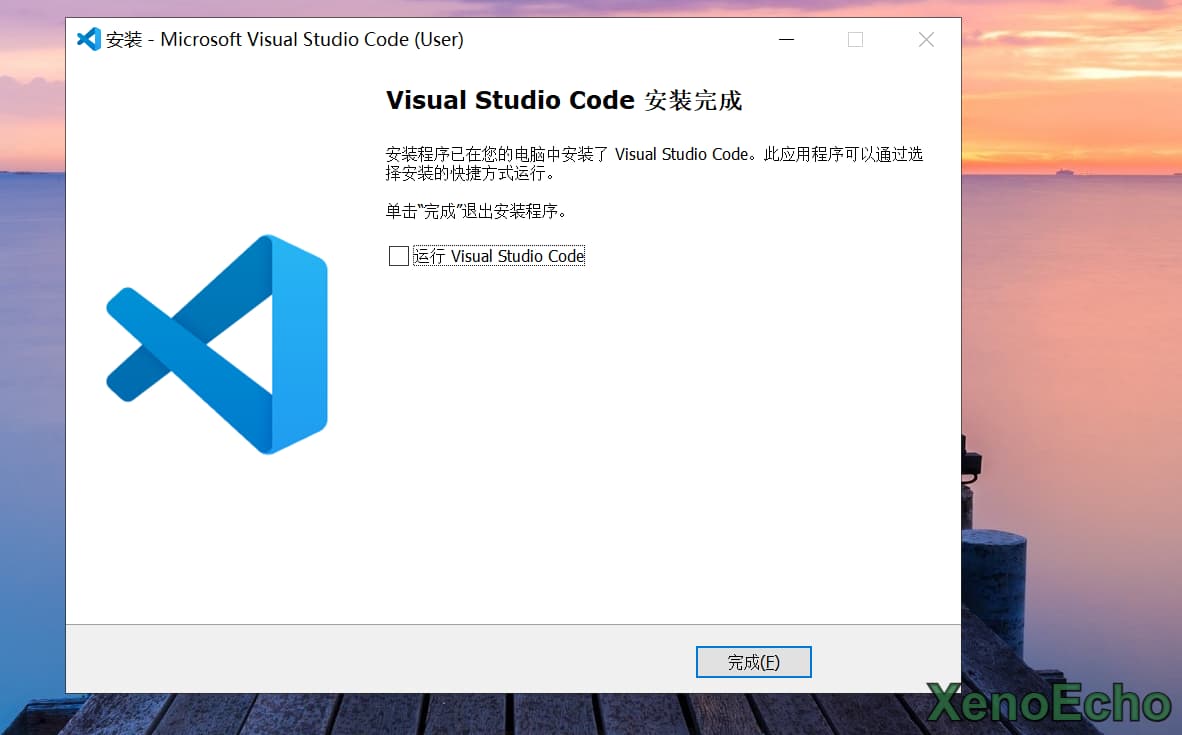1182x735 pixels.
Task: Click the wooden pier post on desktop
Action: [994, 580]
